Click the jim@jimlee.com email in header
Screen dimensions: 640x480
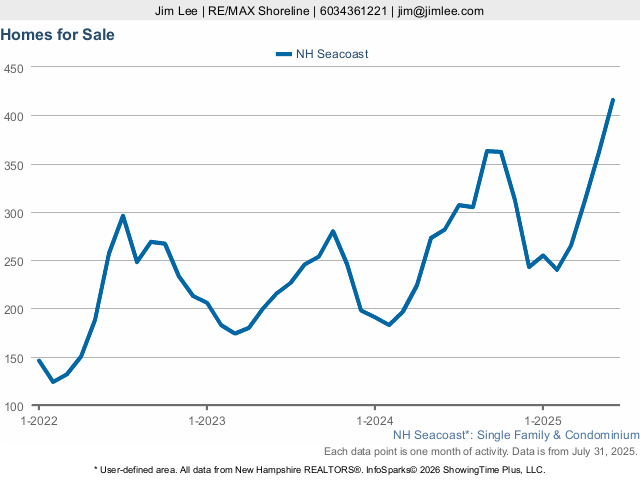(442, 10)
